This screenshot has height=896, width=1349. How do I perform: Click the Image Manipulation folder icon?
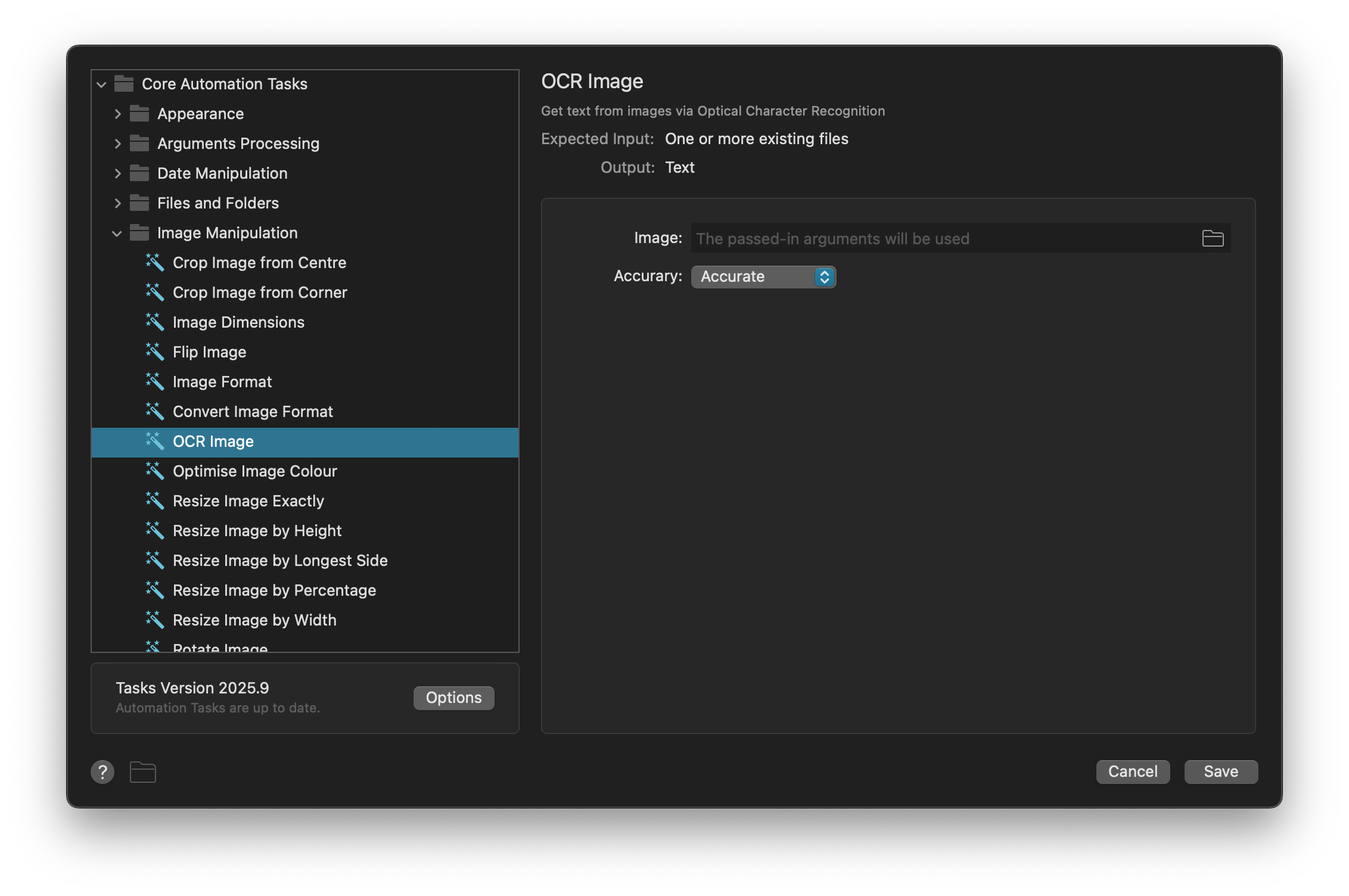[140, 232]
